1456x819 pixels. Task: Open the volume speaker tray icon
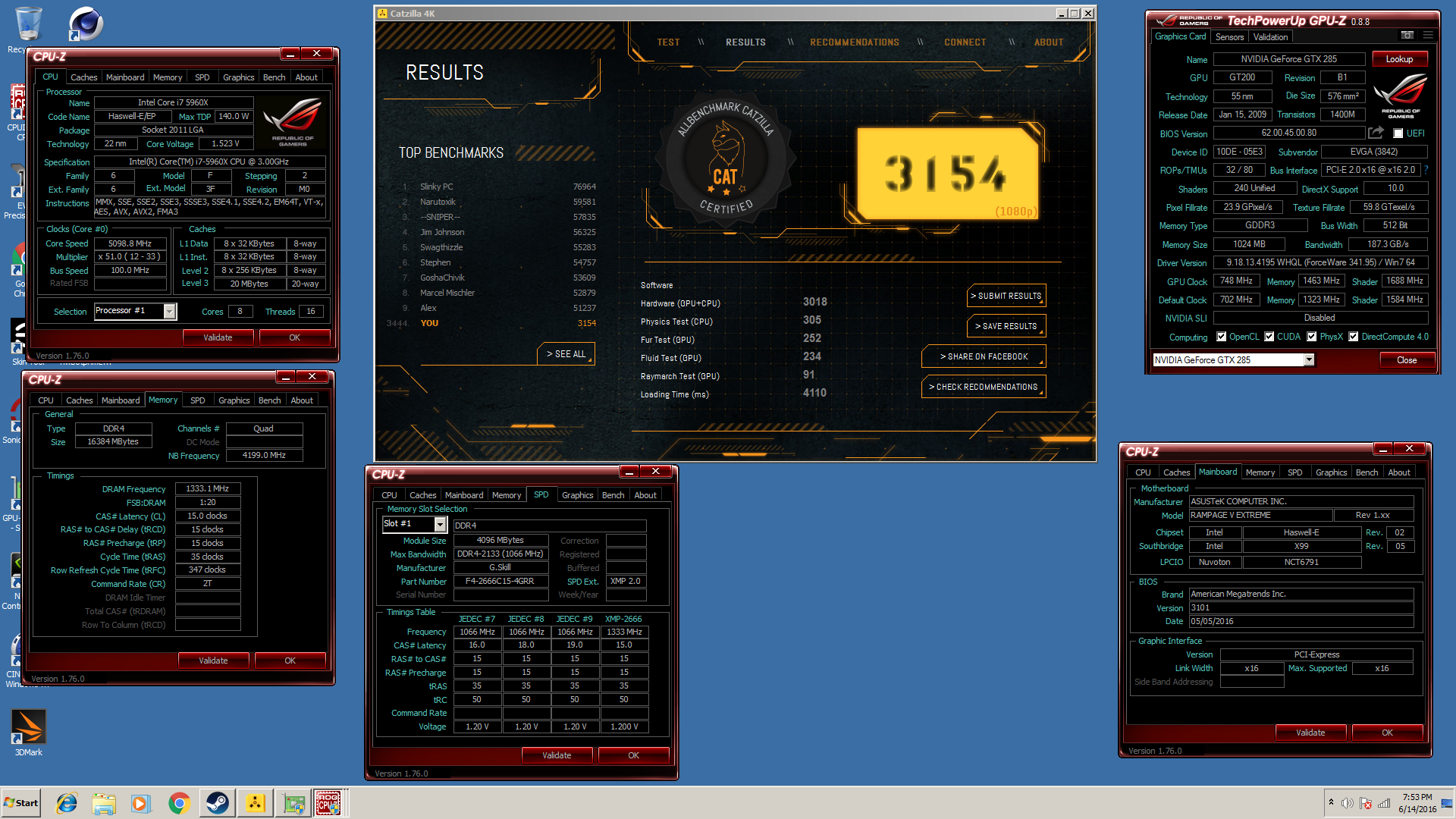1348,803
